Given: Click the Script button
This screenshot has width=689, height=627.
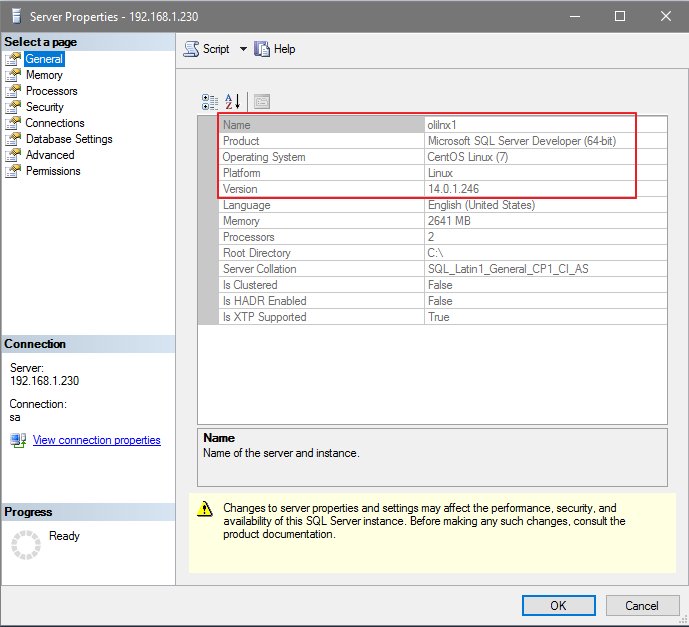Looking at the screenshot, I should pyautogui.click(x=207, y=49).
